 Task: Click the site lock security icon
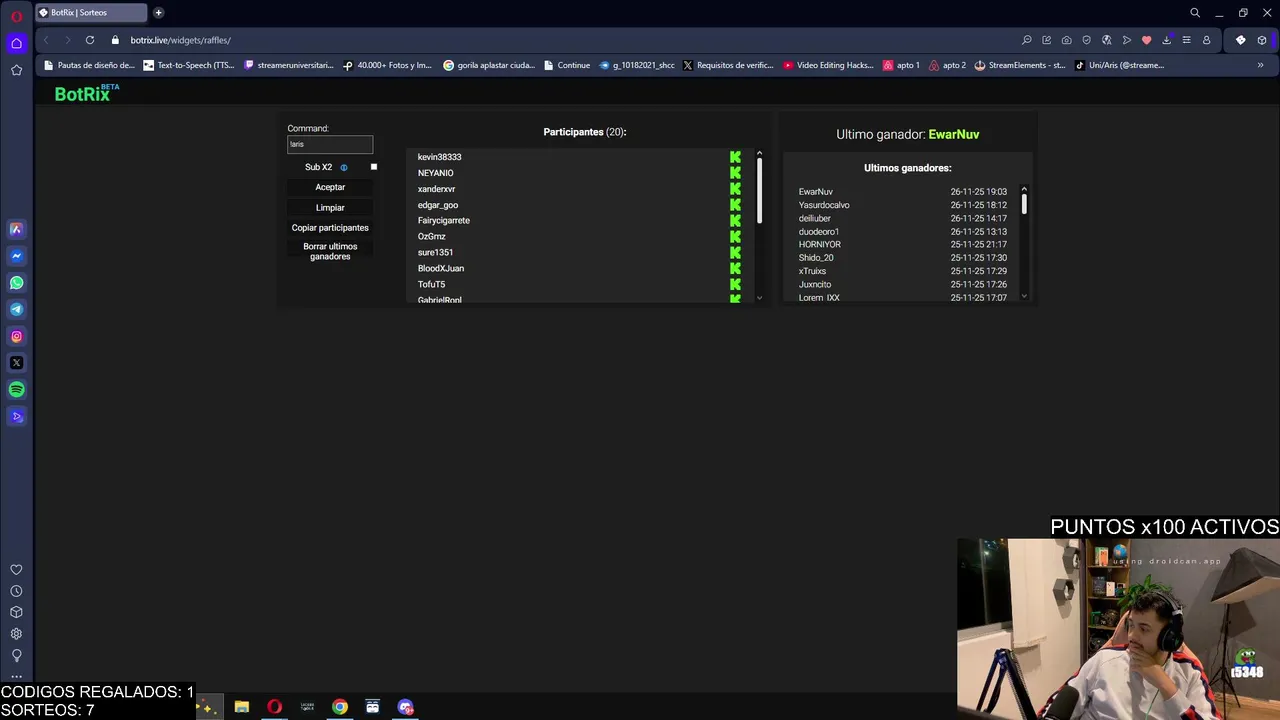115,40
